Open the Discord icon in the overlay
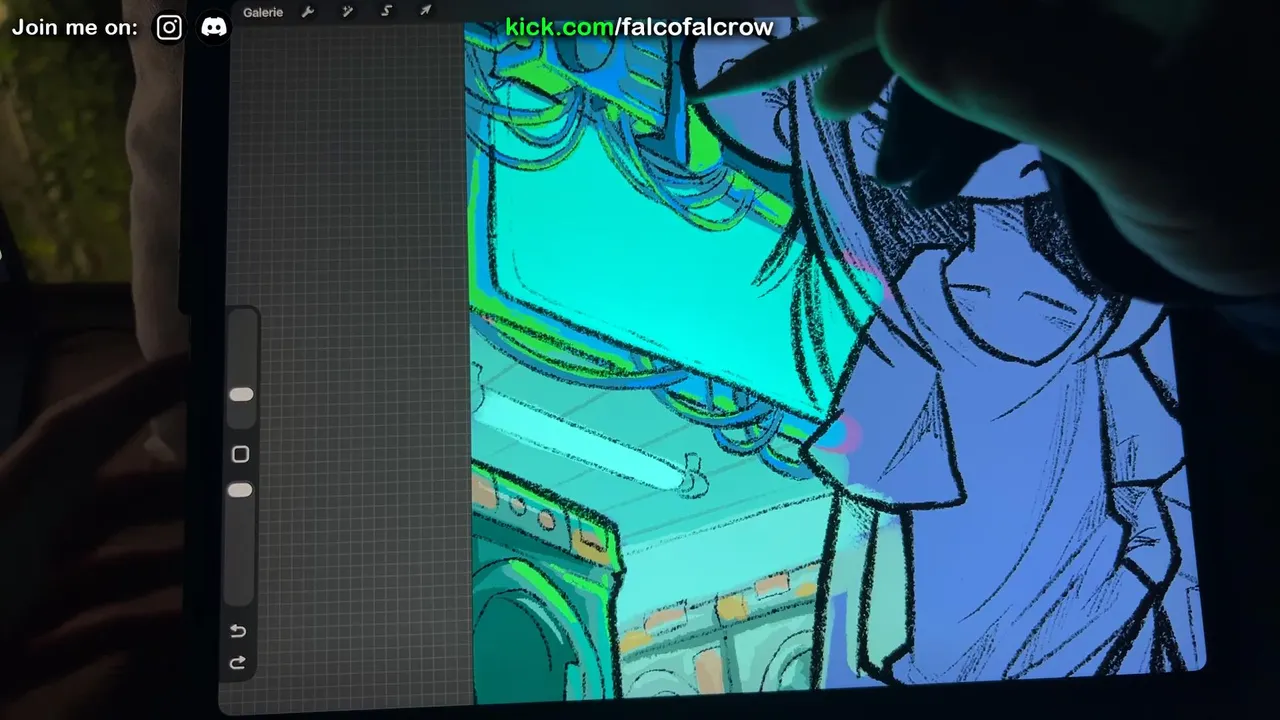The height and width of the screenshot is (720, 1280). point(213,27)
